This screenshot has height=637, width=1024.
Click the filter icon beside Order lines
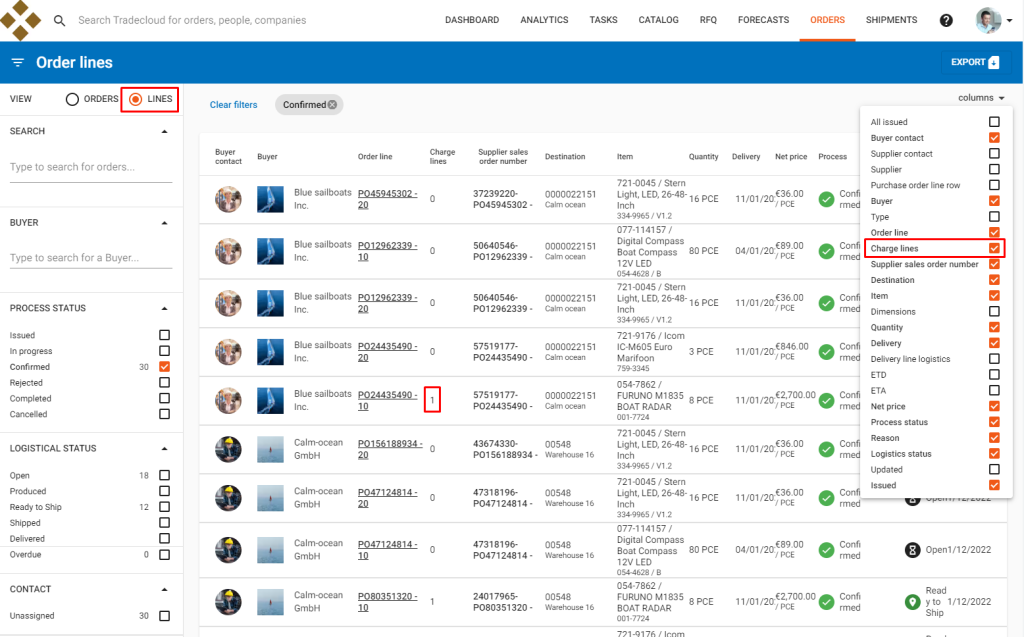pyautogui.click(x=18, y=63)
